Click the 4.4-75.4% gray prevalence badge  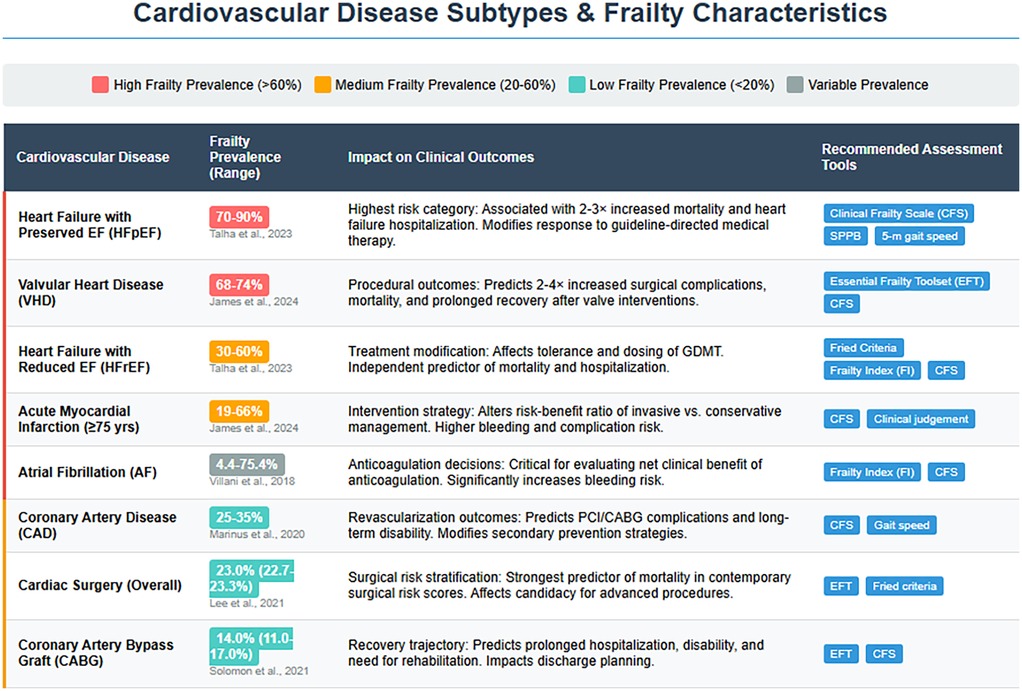point(246,464)
